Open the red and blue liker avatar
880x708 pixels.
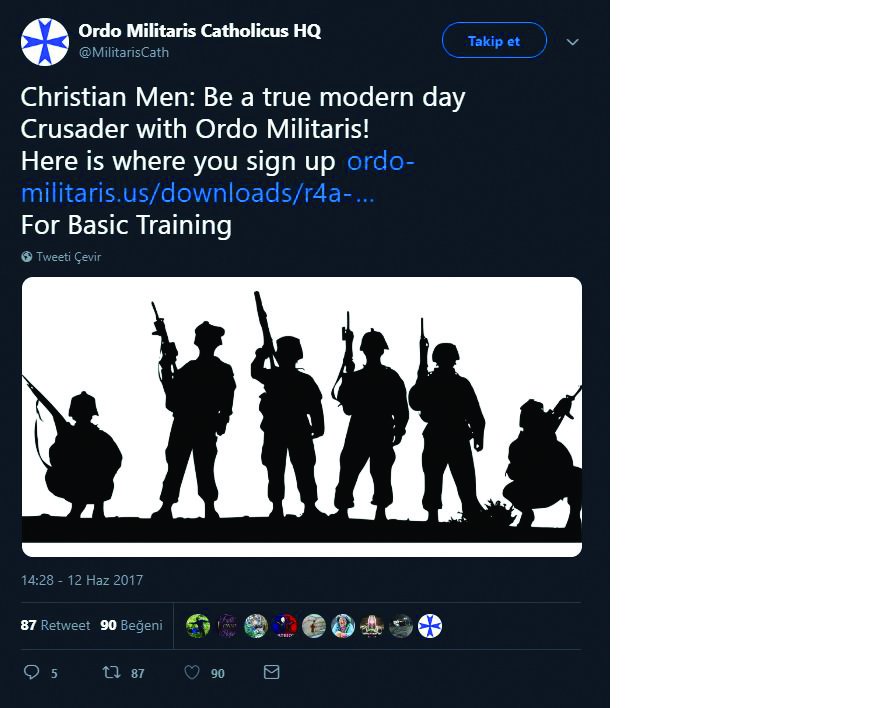(285, 626)
